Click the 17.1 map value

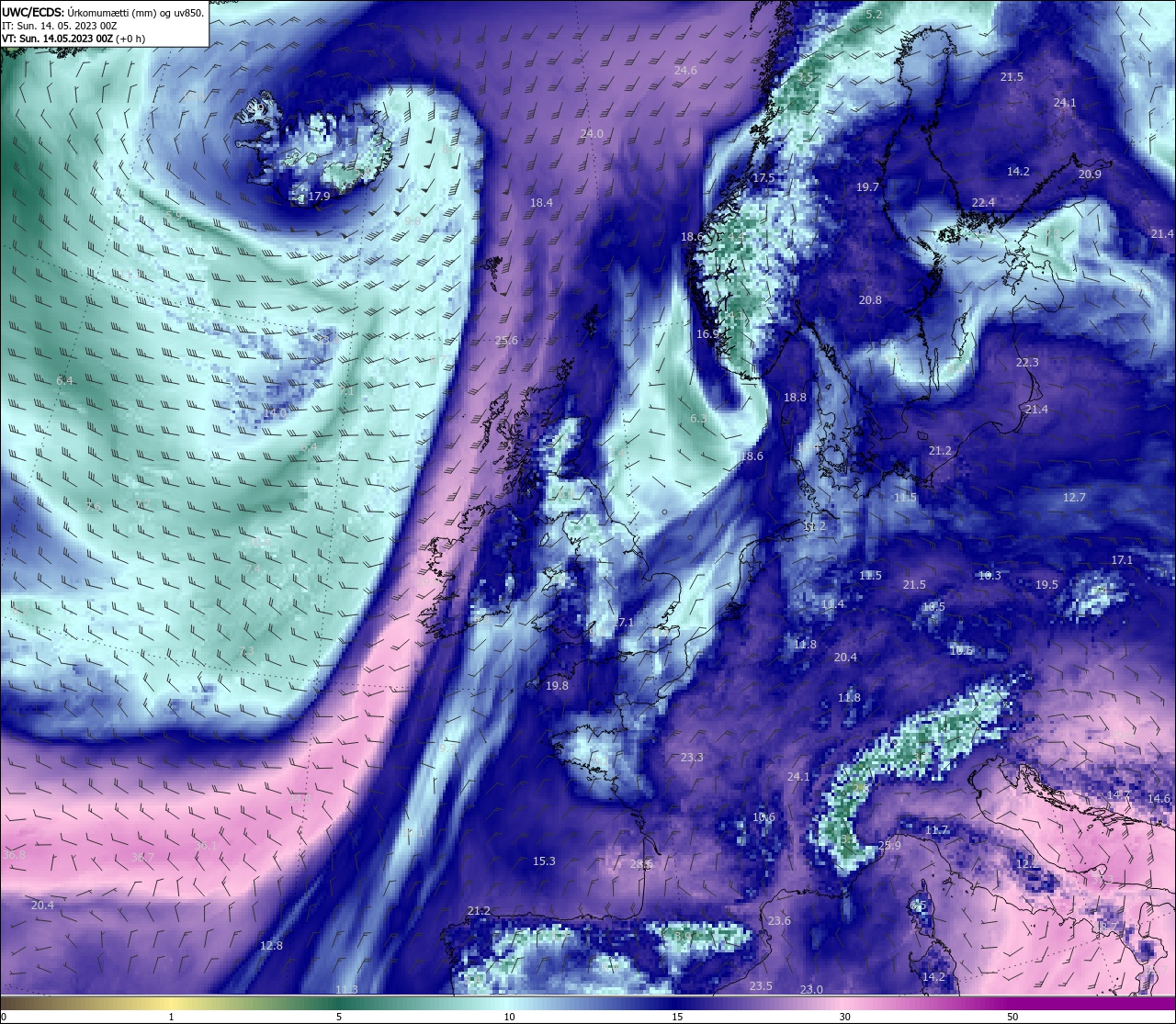[1122, 560]
